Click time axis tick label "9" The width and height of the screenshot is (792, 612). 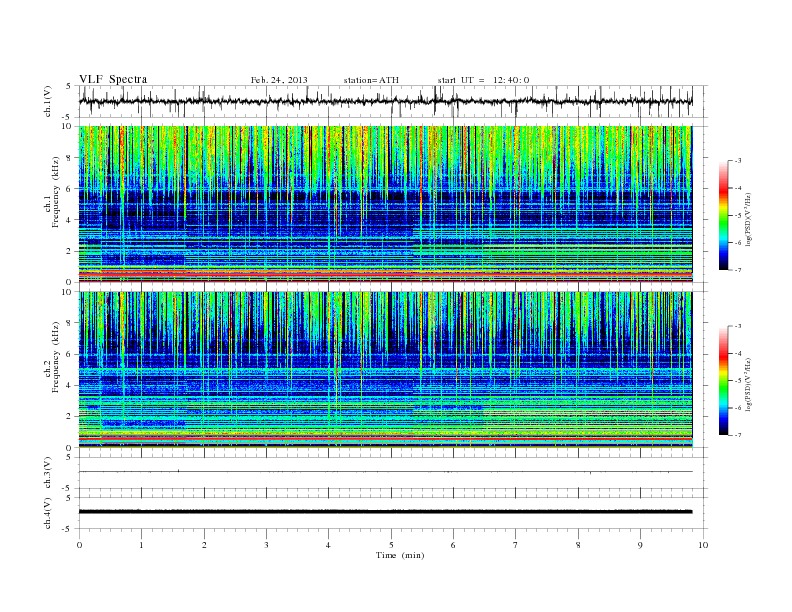(x=640, y=545)
